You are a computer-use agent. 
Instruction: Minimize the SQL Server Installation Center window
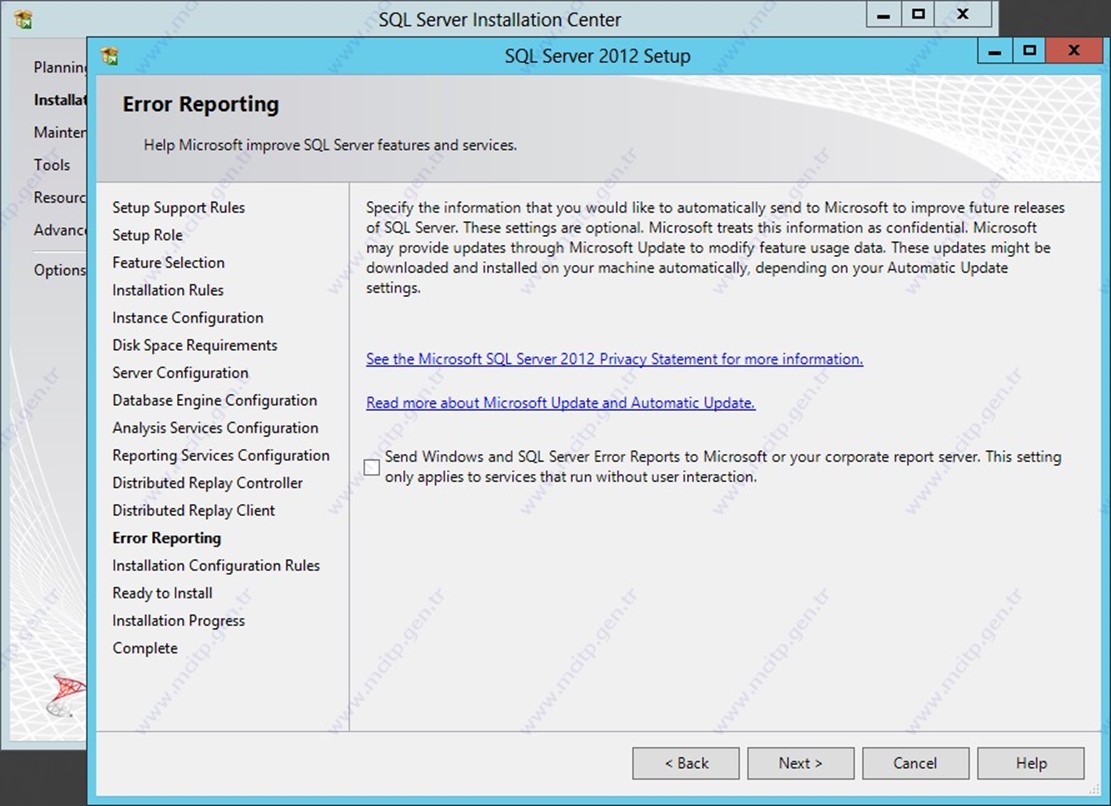click(x=884, y=15)
